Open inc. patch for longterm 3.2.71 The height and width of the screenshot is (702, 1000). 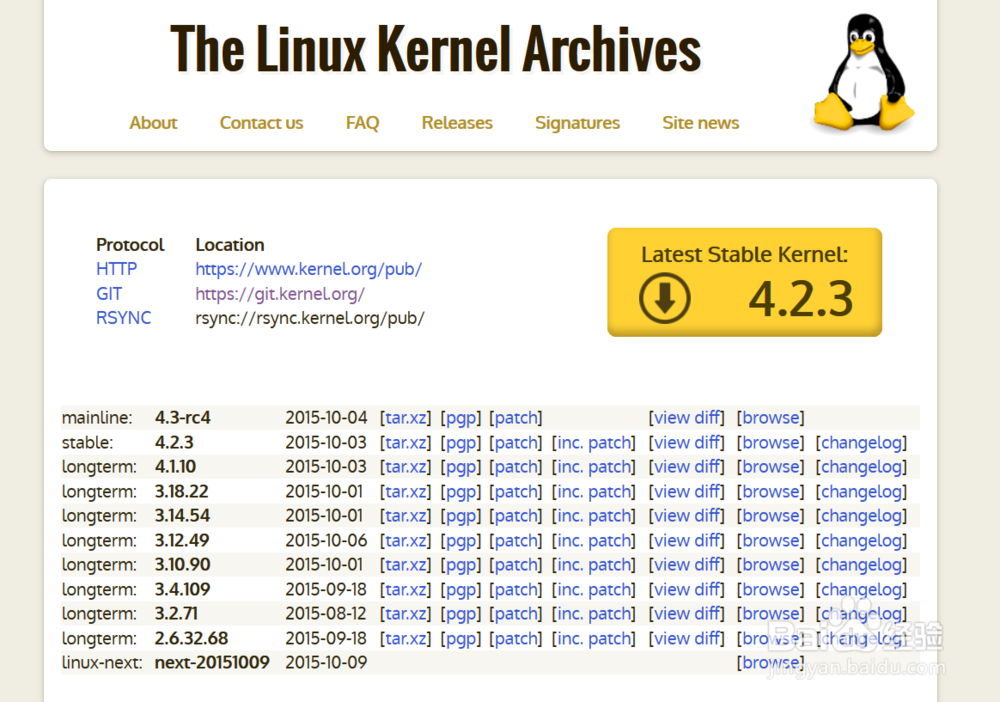(594, 614)
